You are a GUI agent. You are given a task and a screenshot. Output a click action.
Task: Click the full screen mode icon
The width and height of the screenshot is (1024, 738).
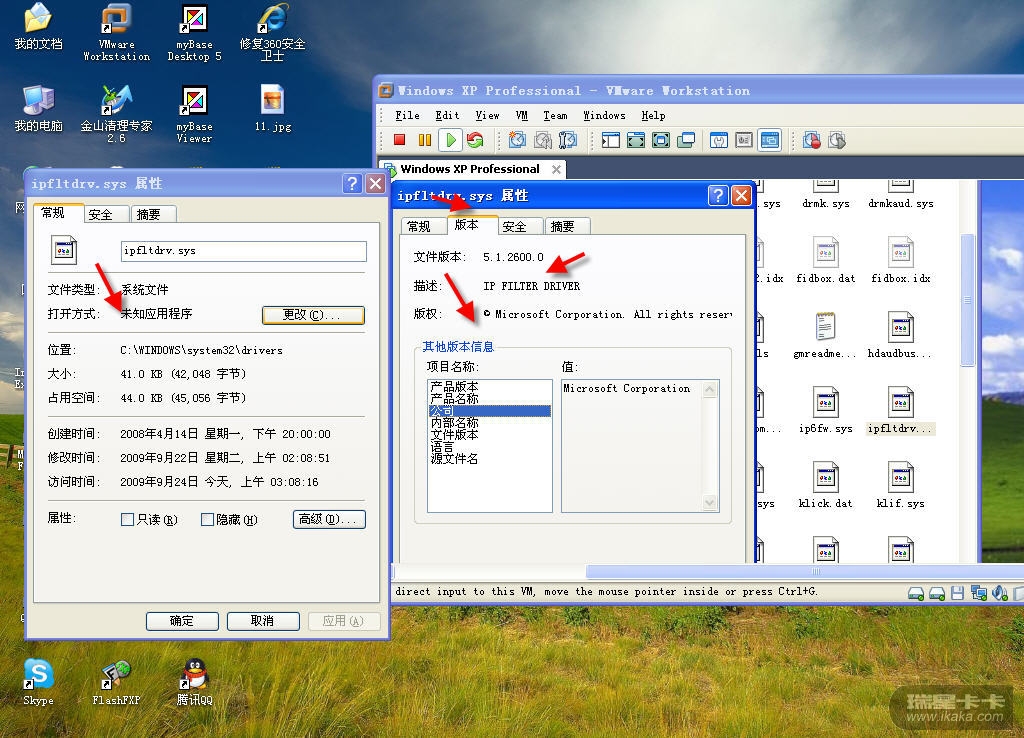pyautogui.click(x=661, y=140)
